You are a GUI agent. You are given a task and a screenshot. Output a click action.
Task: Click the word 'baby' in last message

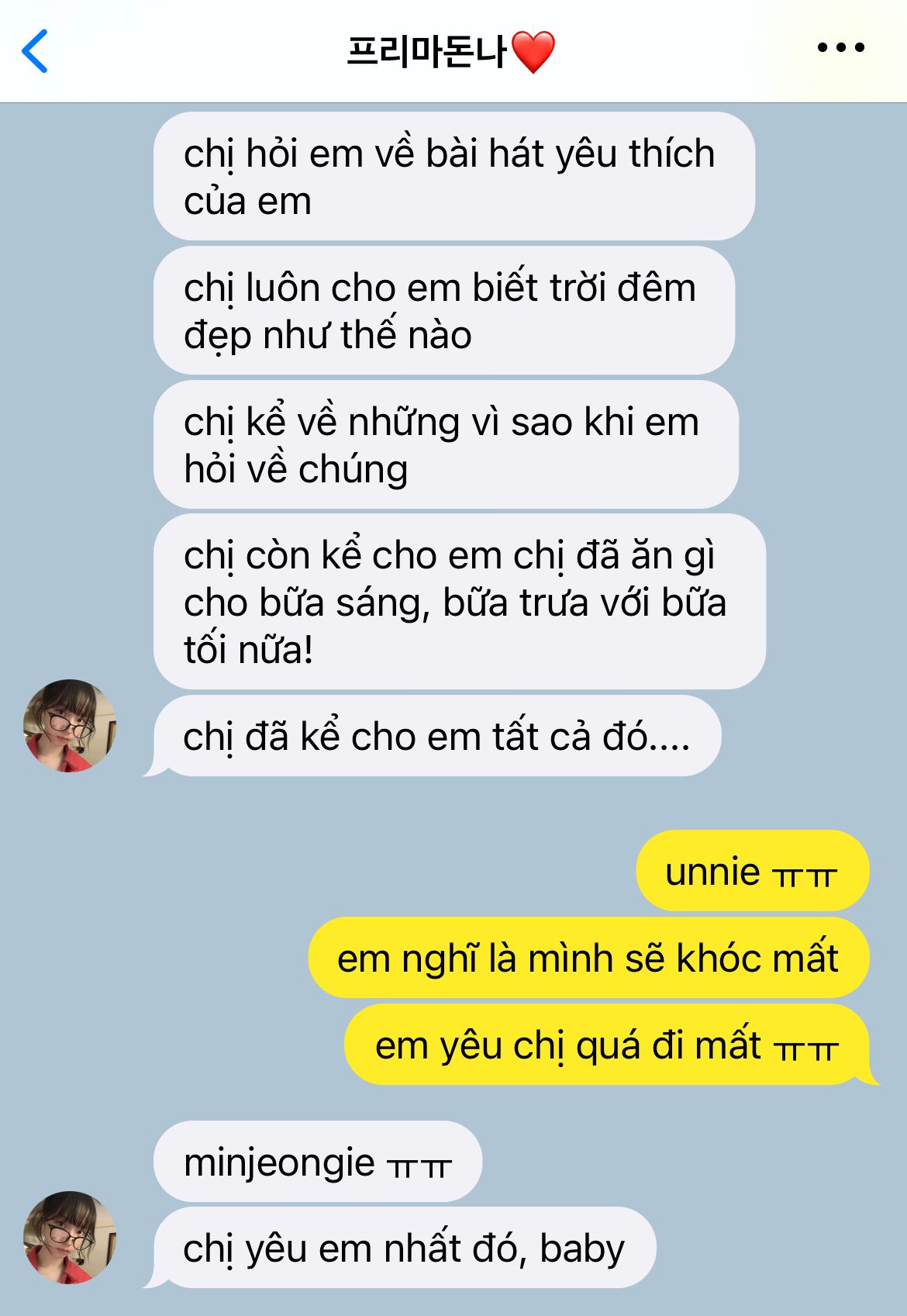point(582,1249)
